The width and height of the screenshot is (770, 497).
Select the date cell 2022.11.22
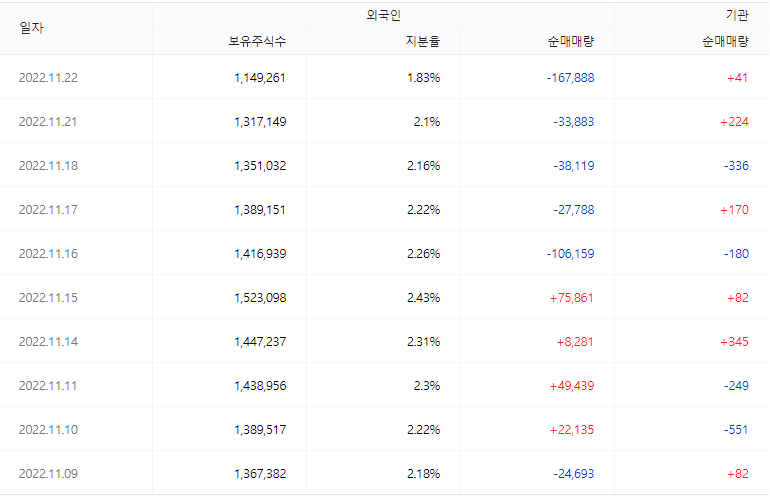tap(48, 78)
